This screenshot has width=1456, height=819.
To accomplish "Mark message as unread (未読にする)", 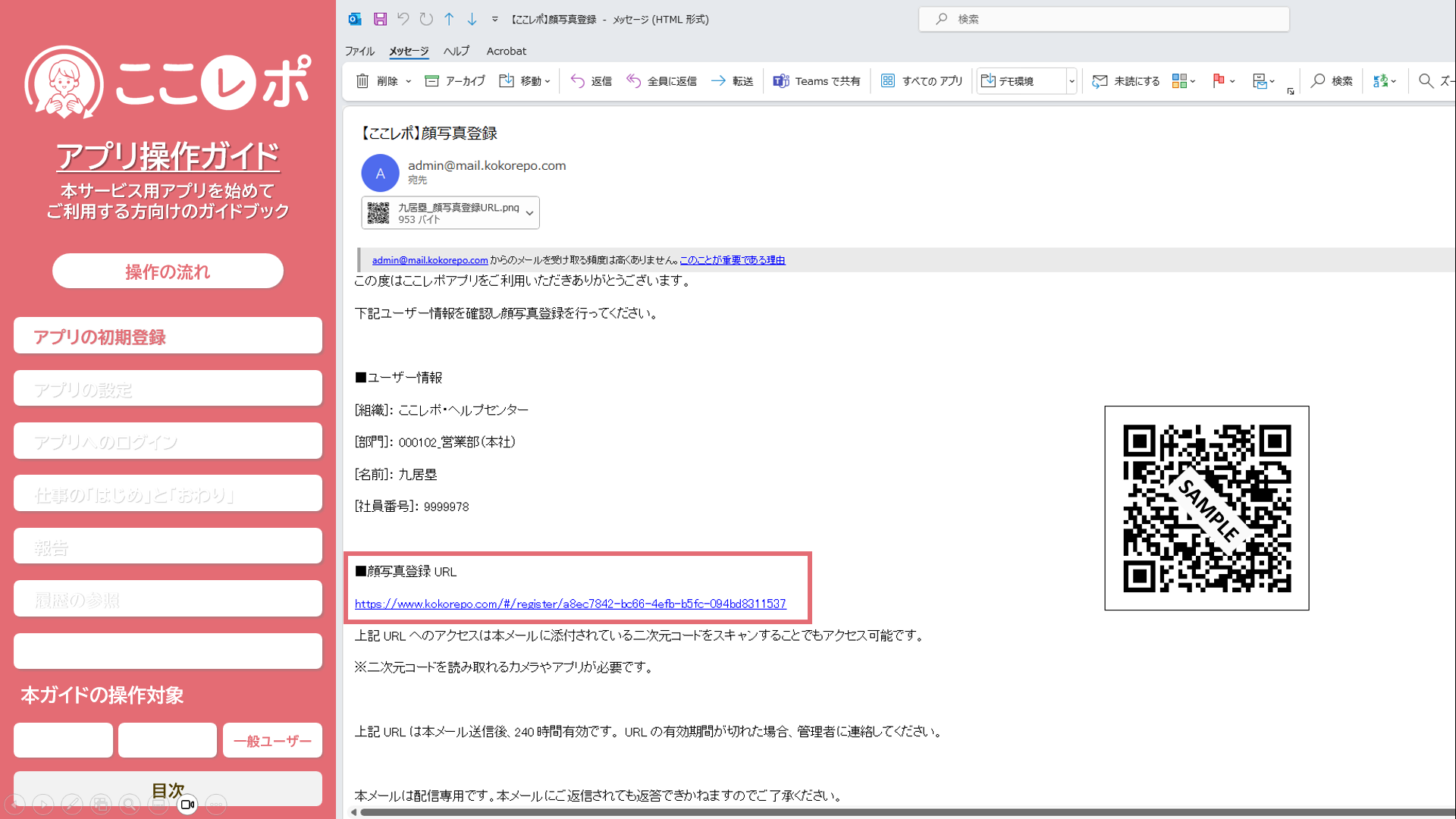I will pyautogui.click(x=1126, y=81).
